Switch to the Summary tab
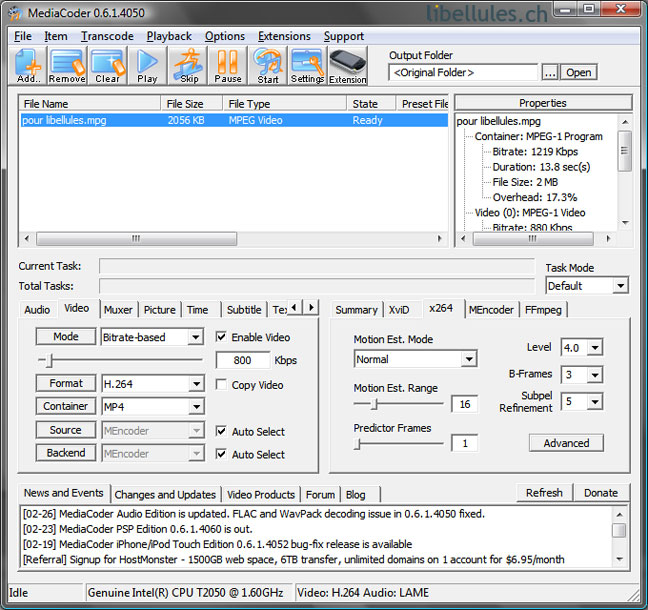Screen dimensions: 648x610 coord(356,310)
